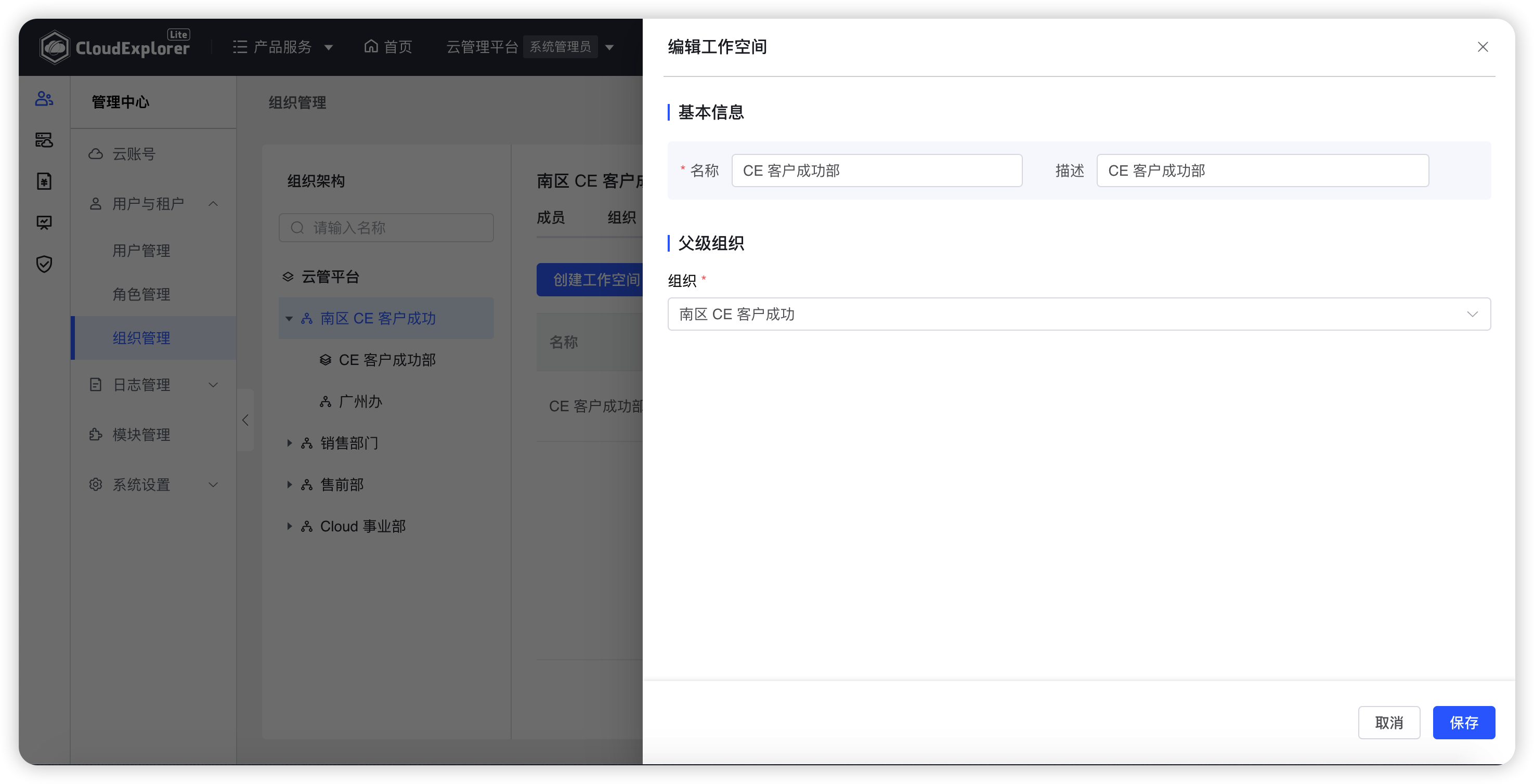Screen dimensions: 1534x784
Task: Collapse the 南区 CE 客户成功 tree triangle
Action: 289,319
